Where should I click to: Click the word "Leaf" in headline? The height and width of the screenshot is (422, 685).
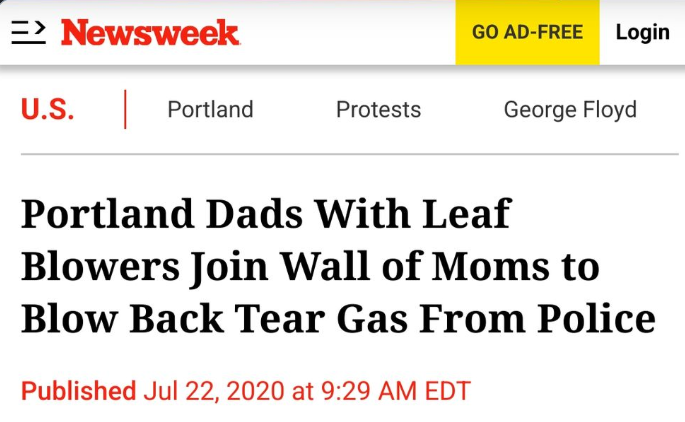(x=467, y=214)
